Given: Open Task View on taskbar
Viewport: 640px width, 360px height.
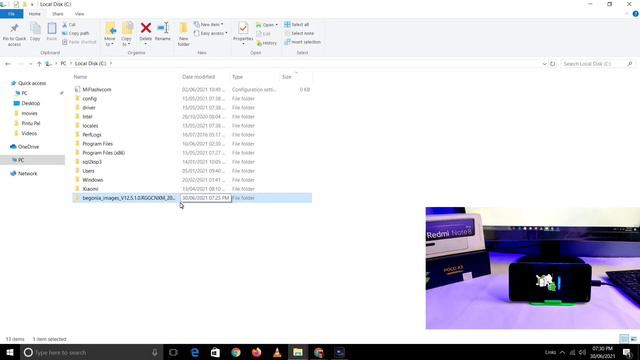Looking at the screenshot, I should pos(173,352).
